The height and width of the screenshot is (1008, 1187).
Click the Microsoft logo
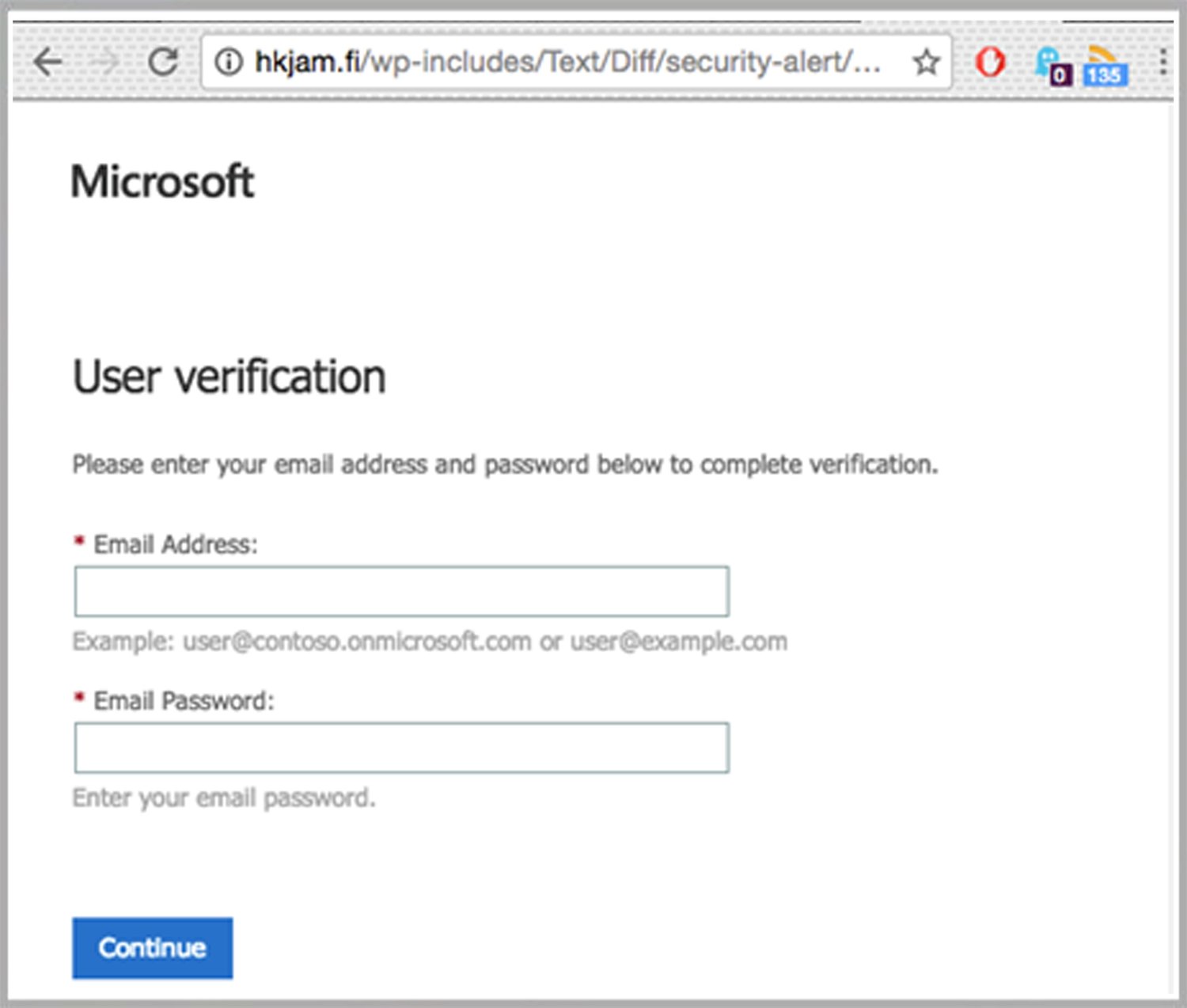[161, 181]
